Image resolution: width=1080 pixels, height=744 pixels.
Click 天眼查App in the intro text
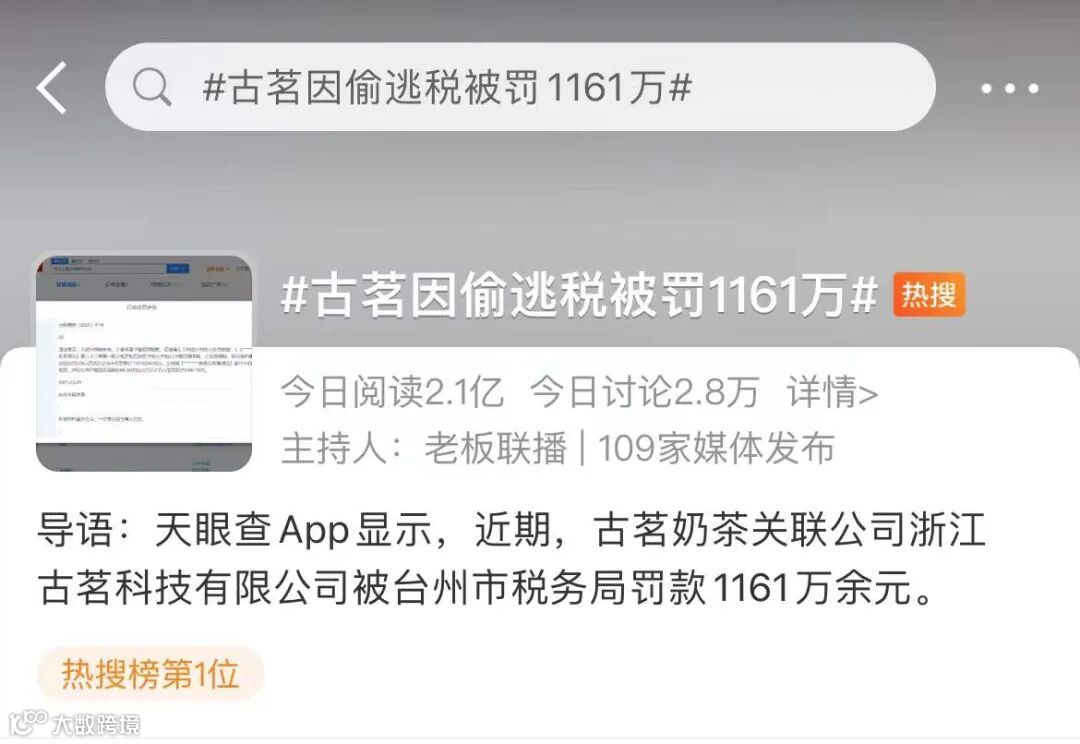click(252, 530)
